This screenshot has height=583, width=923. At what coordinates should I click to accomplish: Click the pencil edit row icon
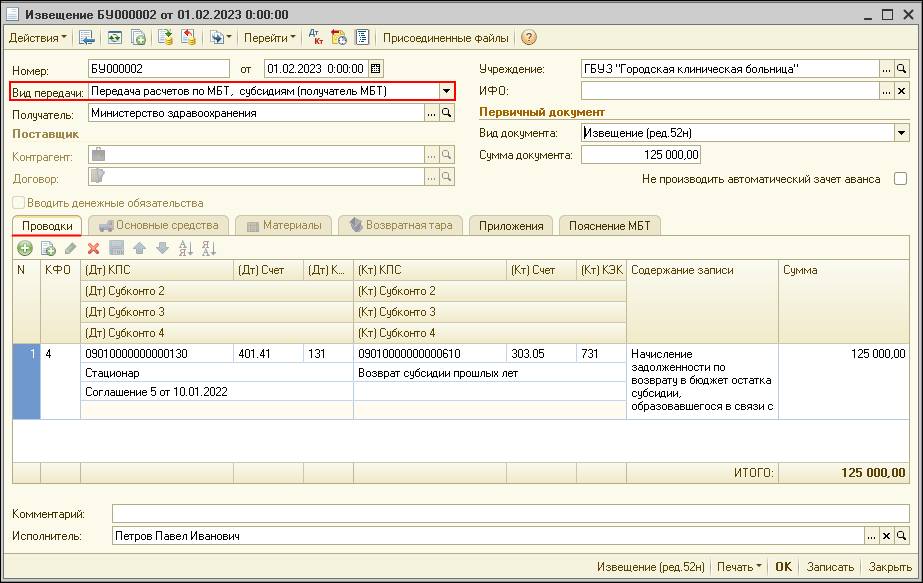71,249
